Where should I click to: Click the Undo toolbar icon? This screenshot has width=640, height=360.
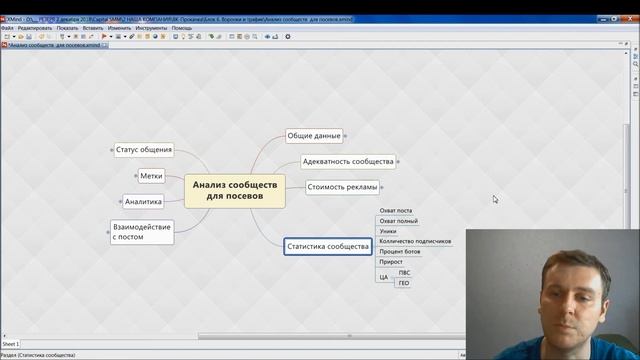point(41,37)
